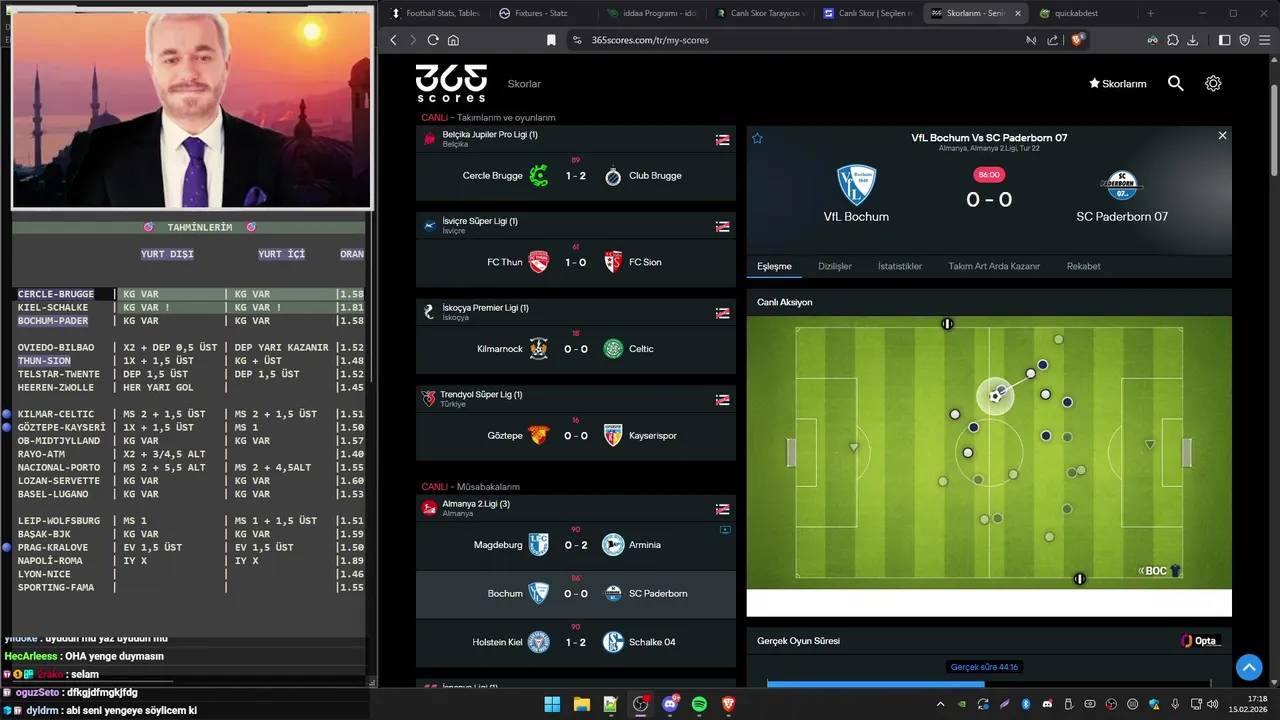Open the Skorlarım link

(1118, 84)
